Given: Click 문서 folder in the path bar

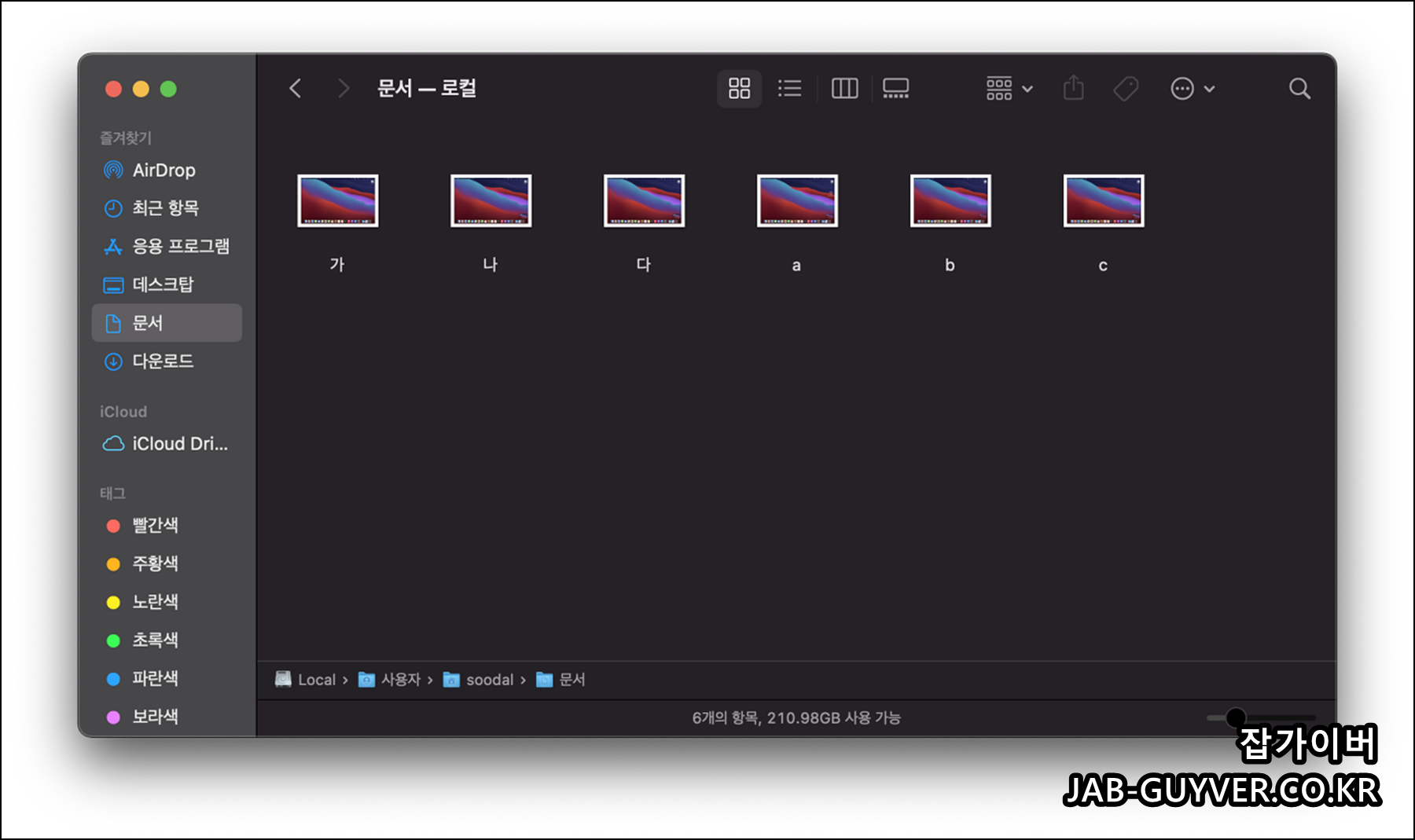Looking at the screenshot, I should 560,680.
